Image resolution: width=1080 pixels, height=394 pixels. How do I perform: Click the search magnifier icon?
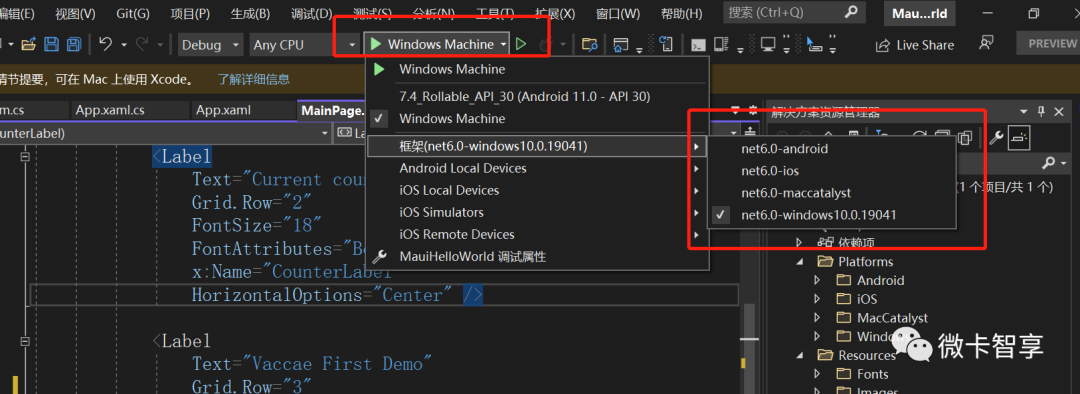[x=852, y=12]
